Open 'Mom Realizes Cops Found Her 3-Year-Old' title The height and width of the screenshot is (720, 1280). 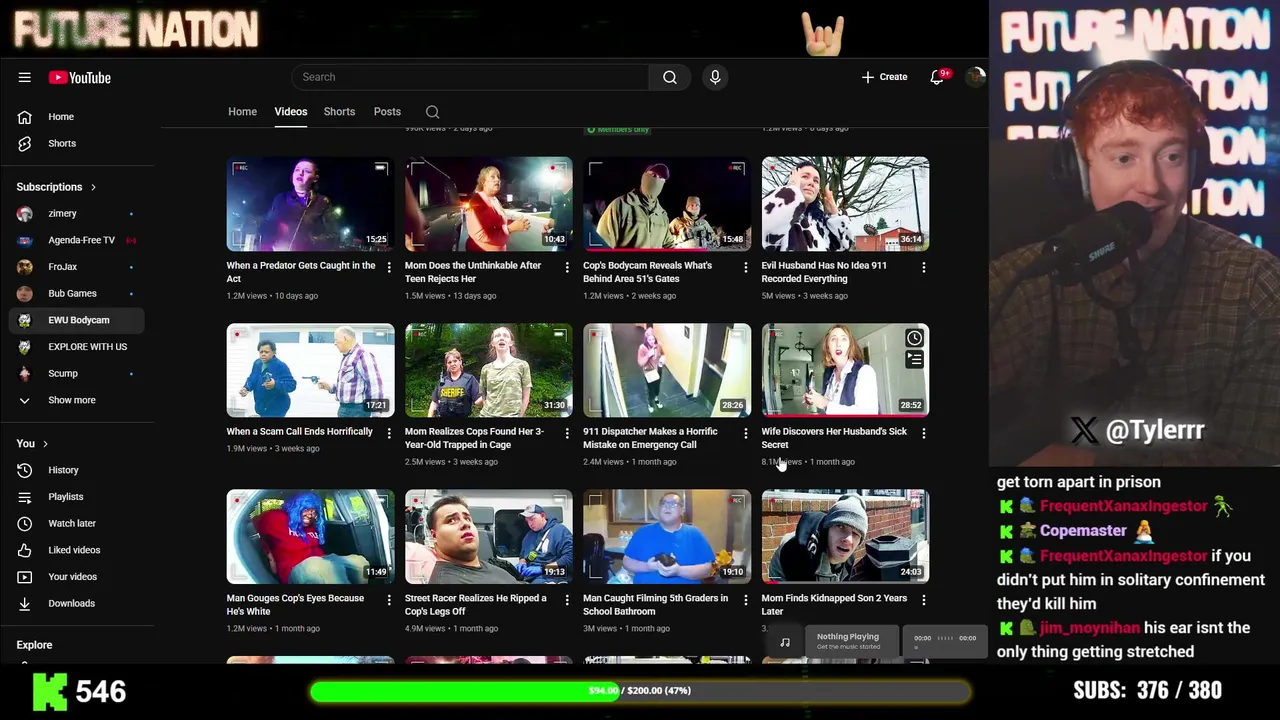tap(474, 438)
